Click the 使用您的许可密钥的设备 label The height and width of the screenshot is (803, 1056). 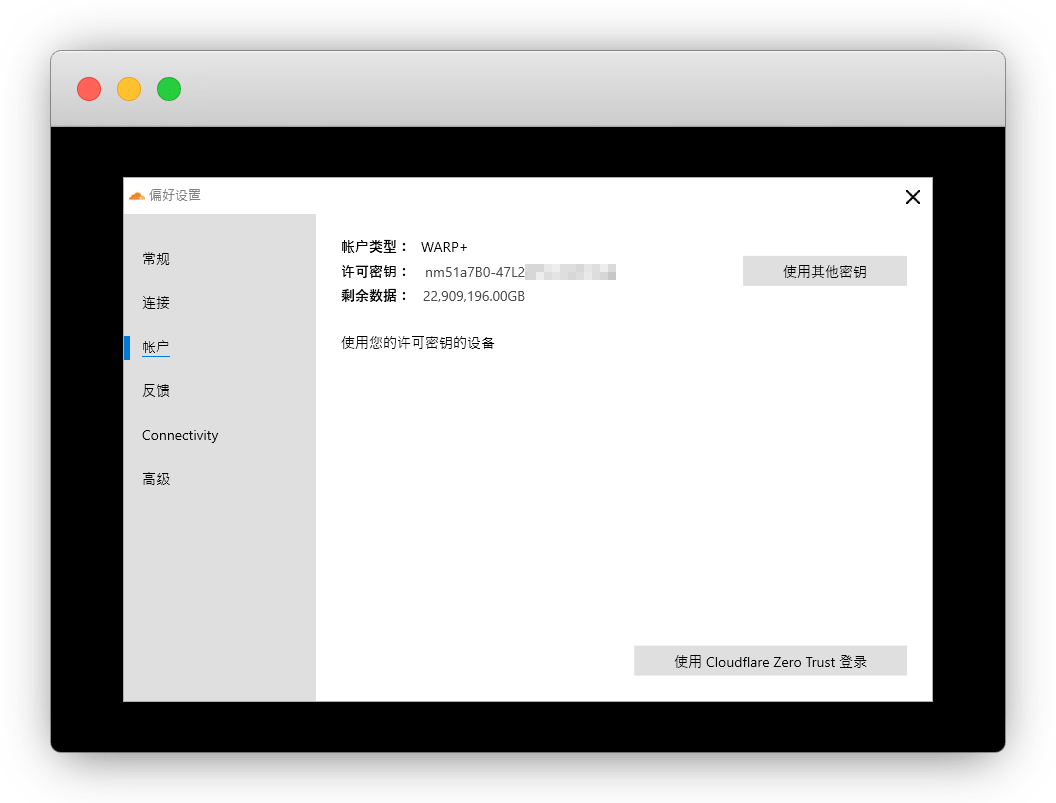(418, 343)
